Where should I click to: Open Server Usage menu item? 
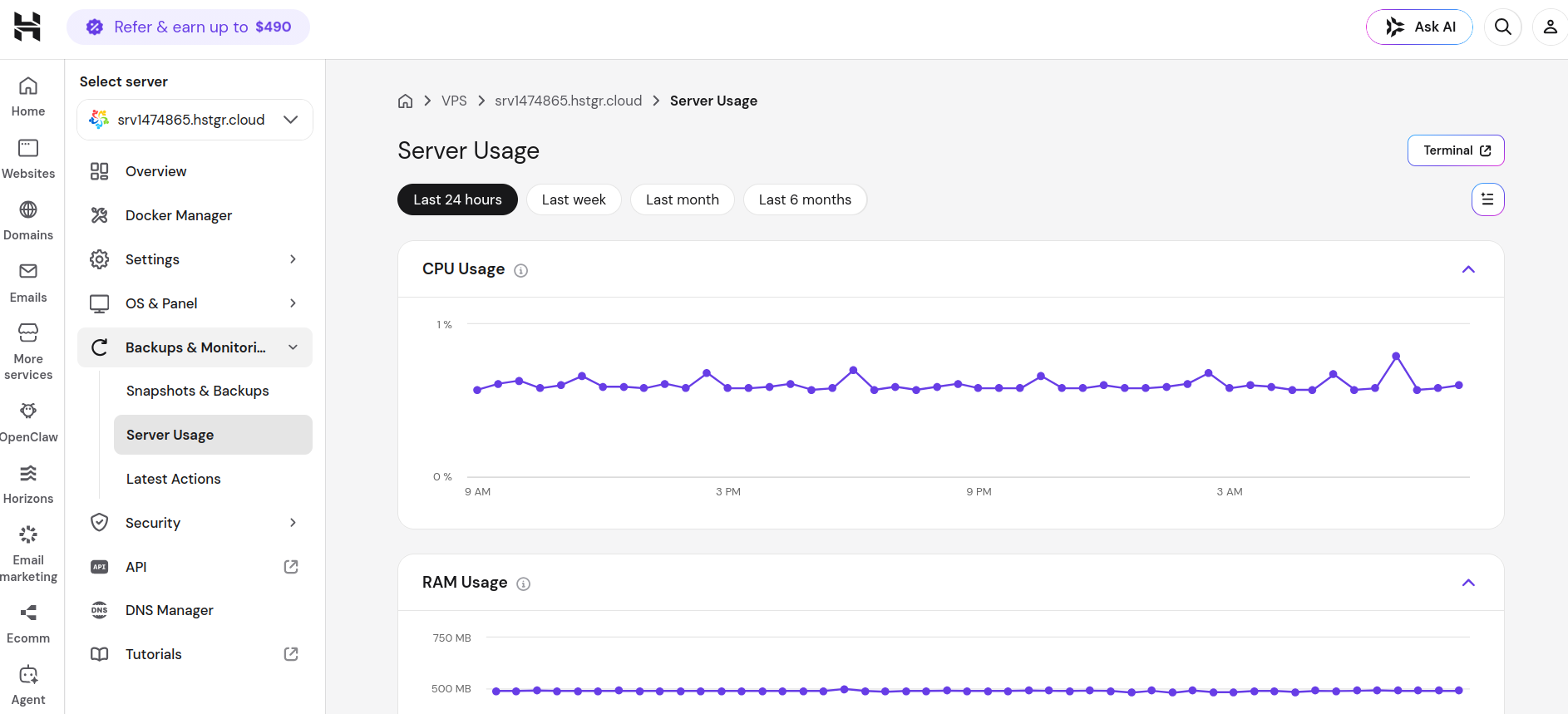213,435
